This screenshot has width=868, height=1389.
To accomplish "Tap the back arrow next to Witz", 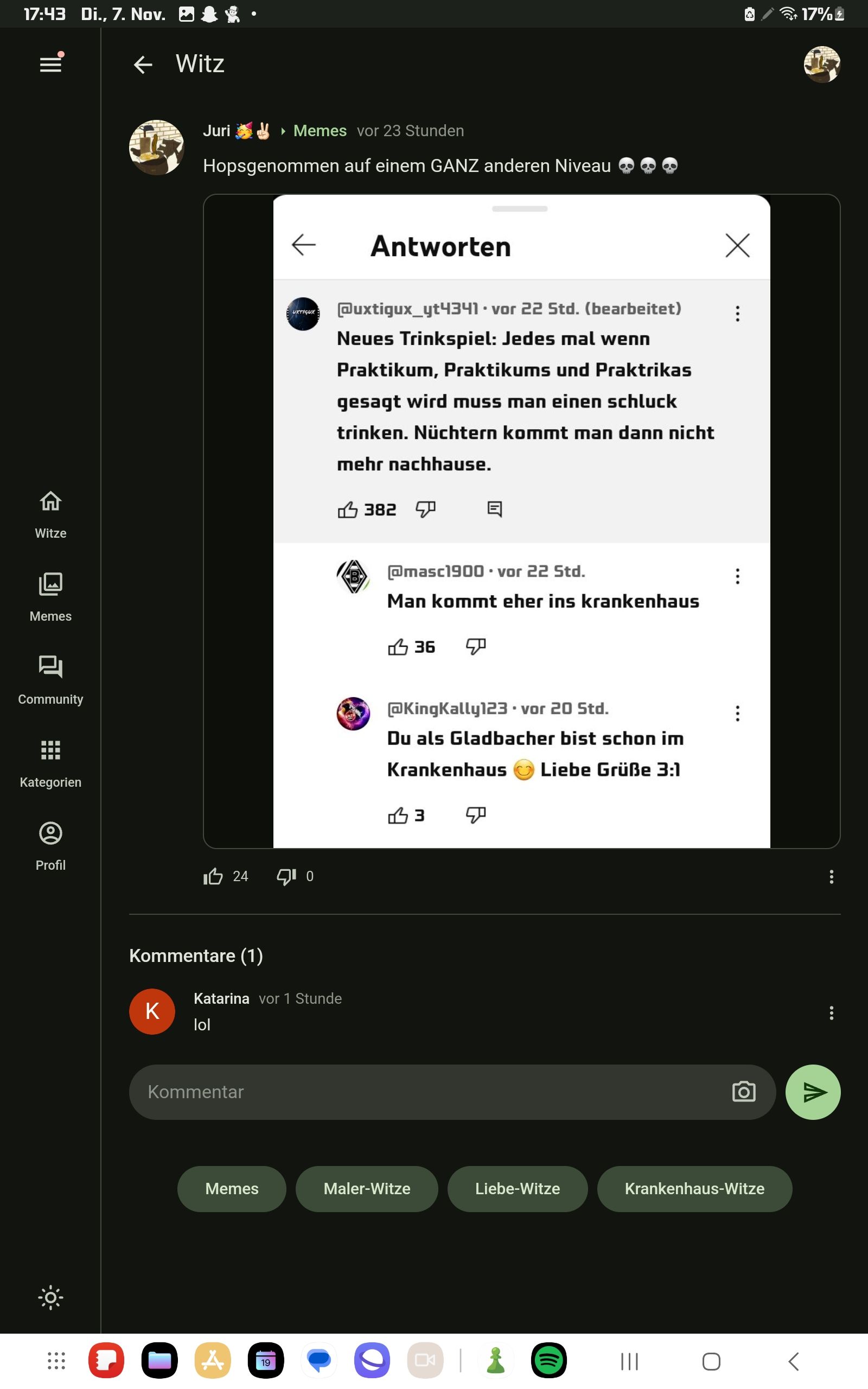I will click(x=142, y=64).
